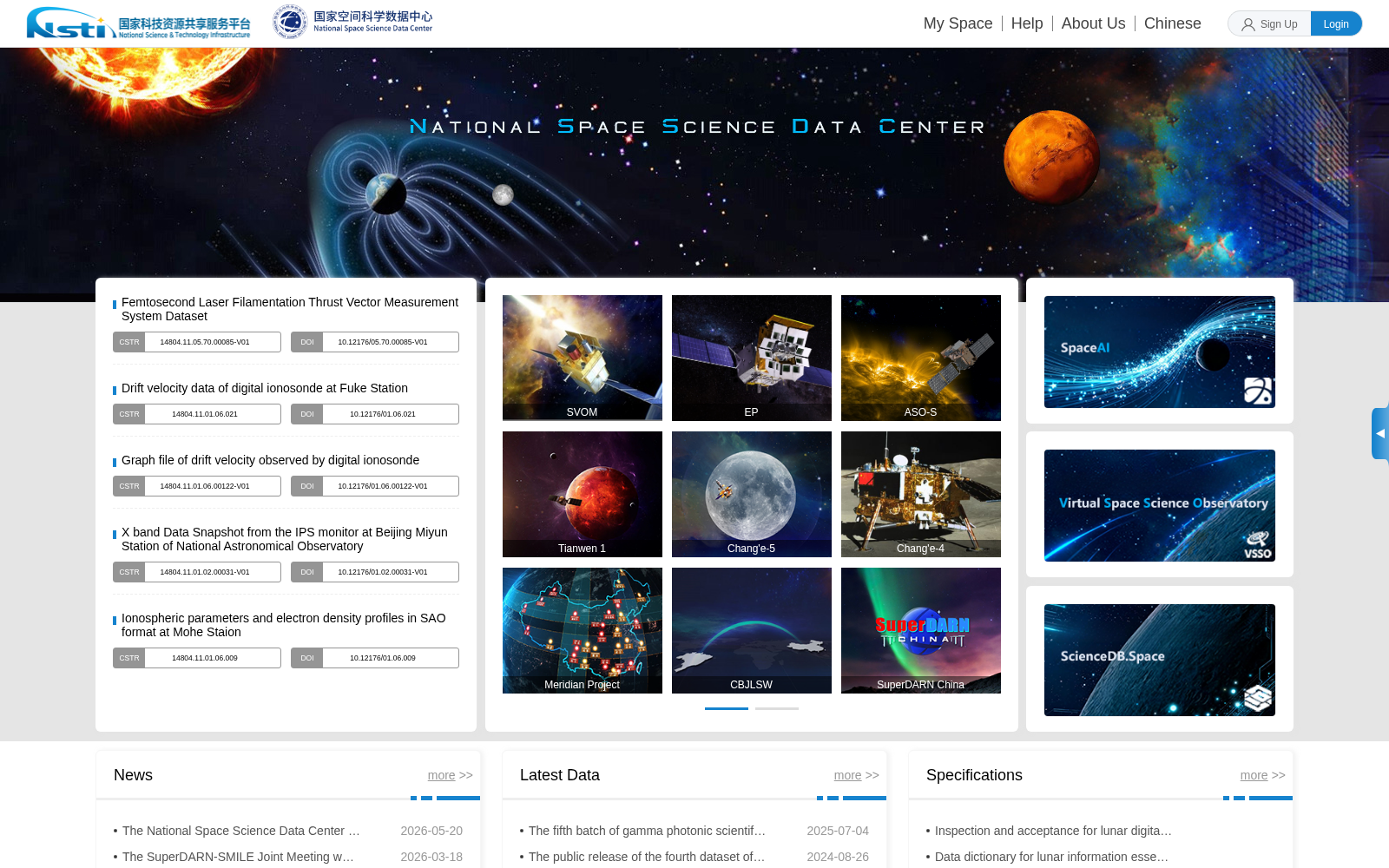Open the NSTI platform logo
The width and height of the screenshot is (1389, 868).
[139, 23]
